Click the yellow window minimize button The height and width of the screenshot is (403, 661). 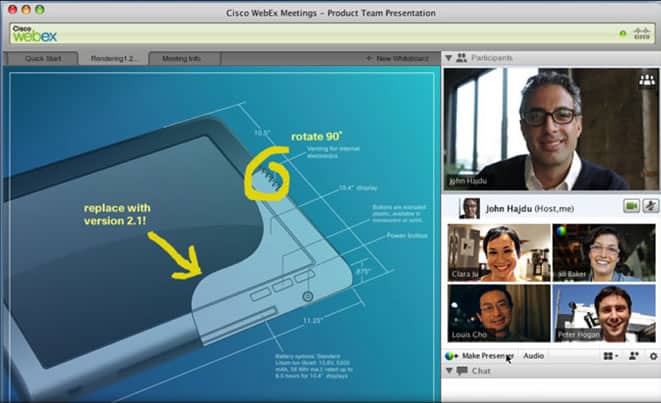pos(26,9)
